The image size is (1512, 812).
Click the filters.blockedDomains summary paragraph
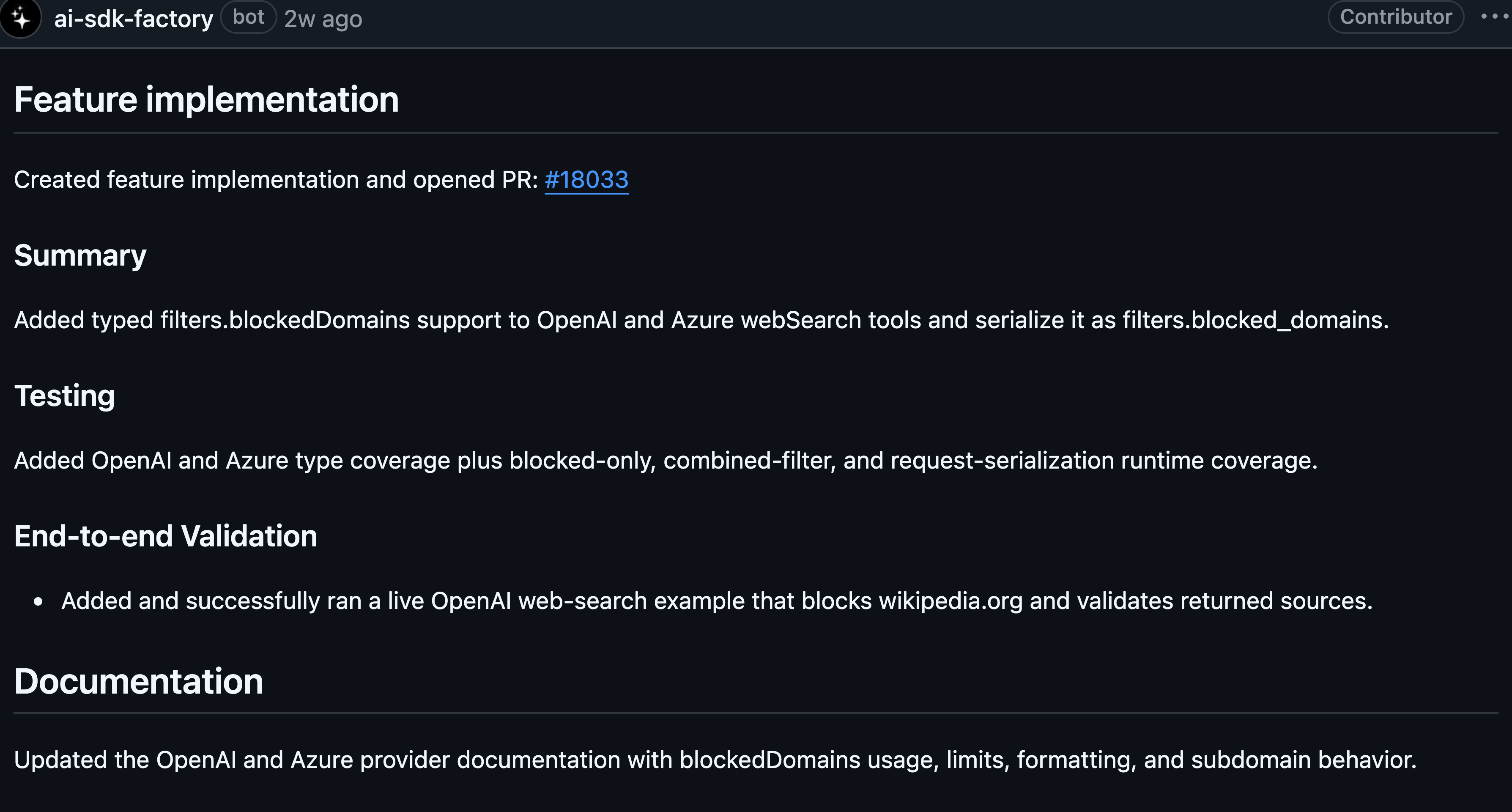click(x=701, y=320)
